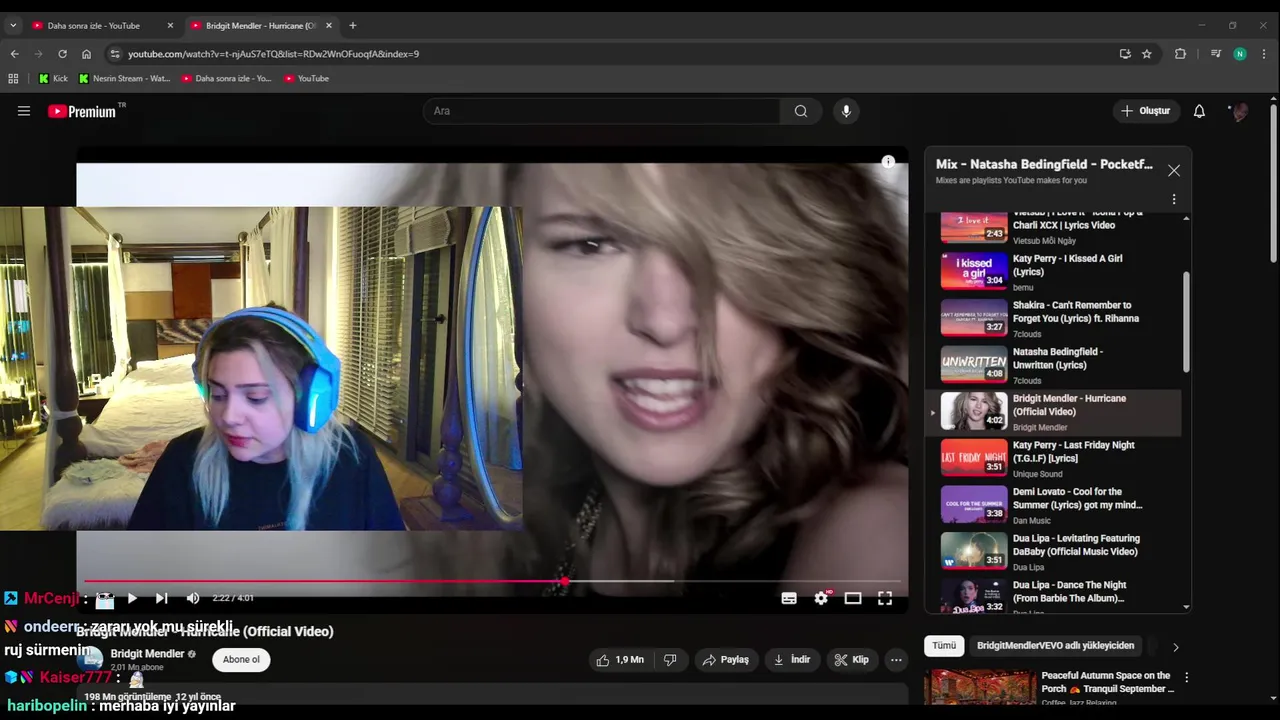Bookmark this page with star

coord(1147,54)
